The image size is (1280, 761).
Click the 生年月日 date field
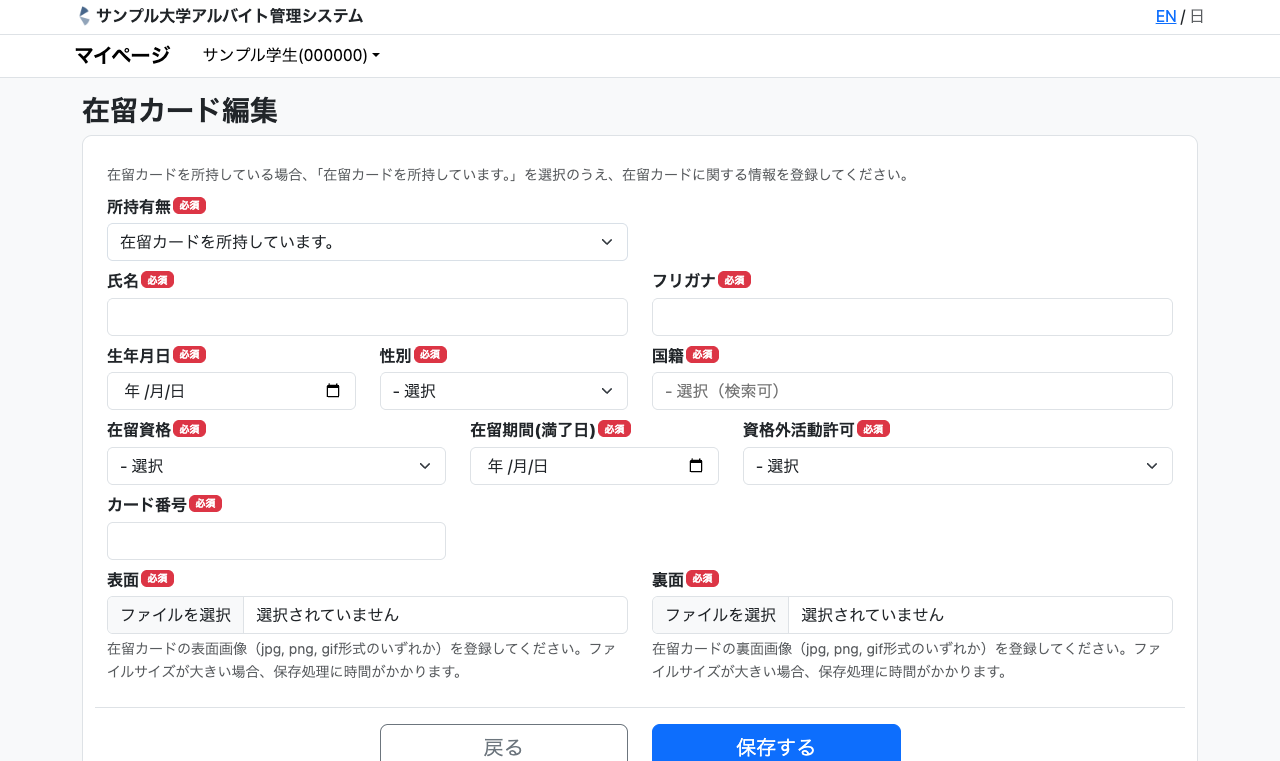231,391
